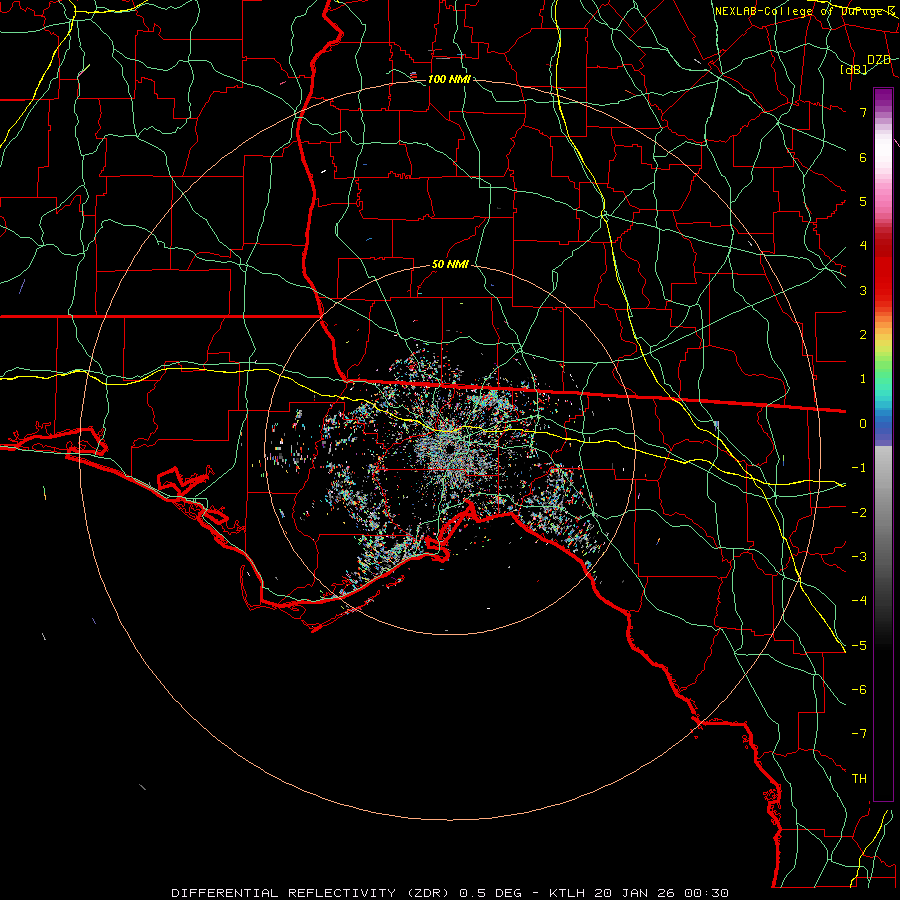
Task: Click the 2 value on the scale
Action: point(863,335)
